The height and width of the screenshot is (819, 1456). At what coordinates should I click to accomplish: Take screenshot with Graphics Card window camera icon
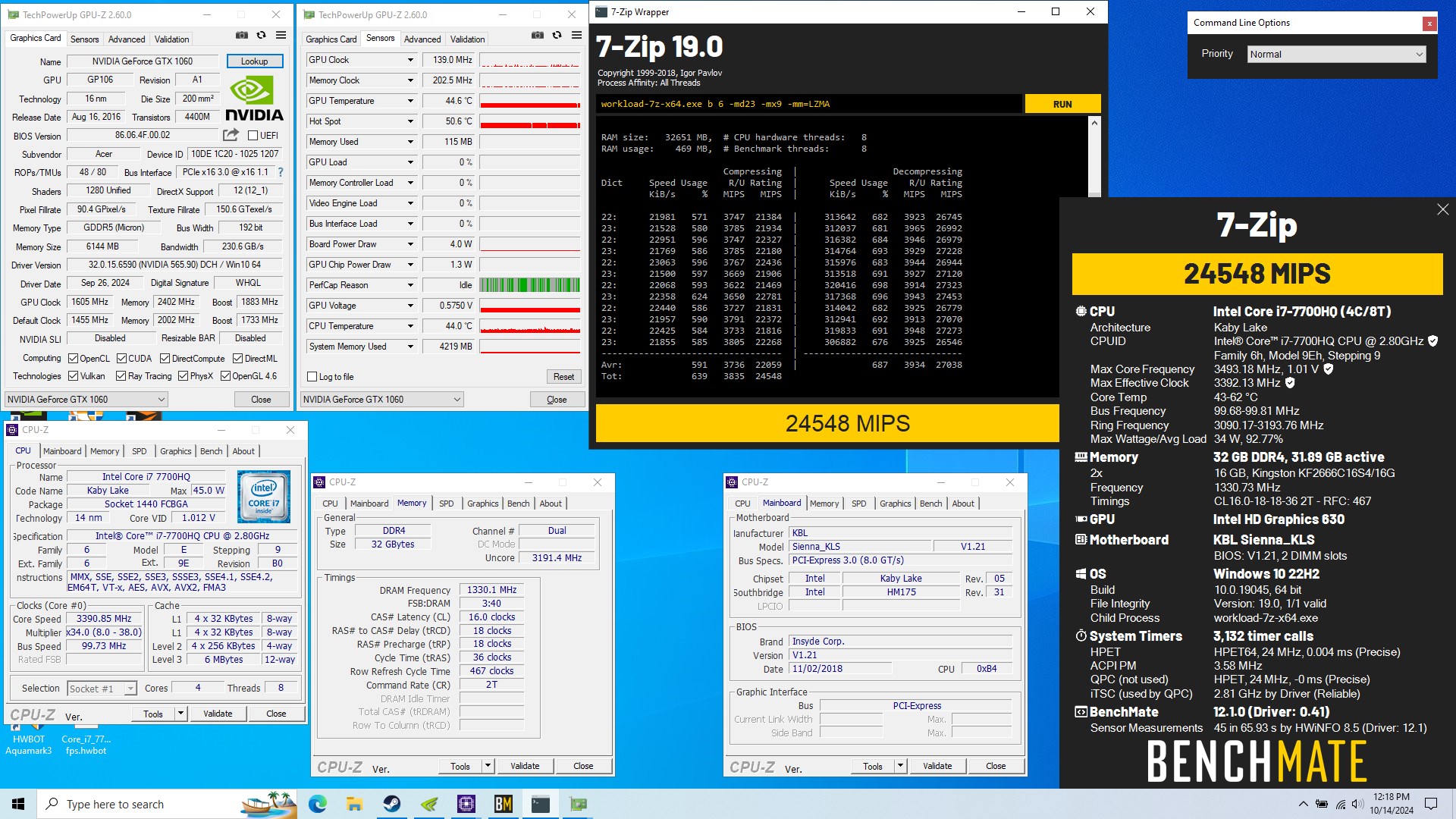[x=241, y=36]
